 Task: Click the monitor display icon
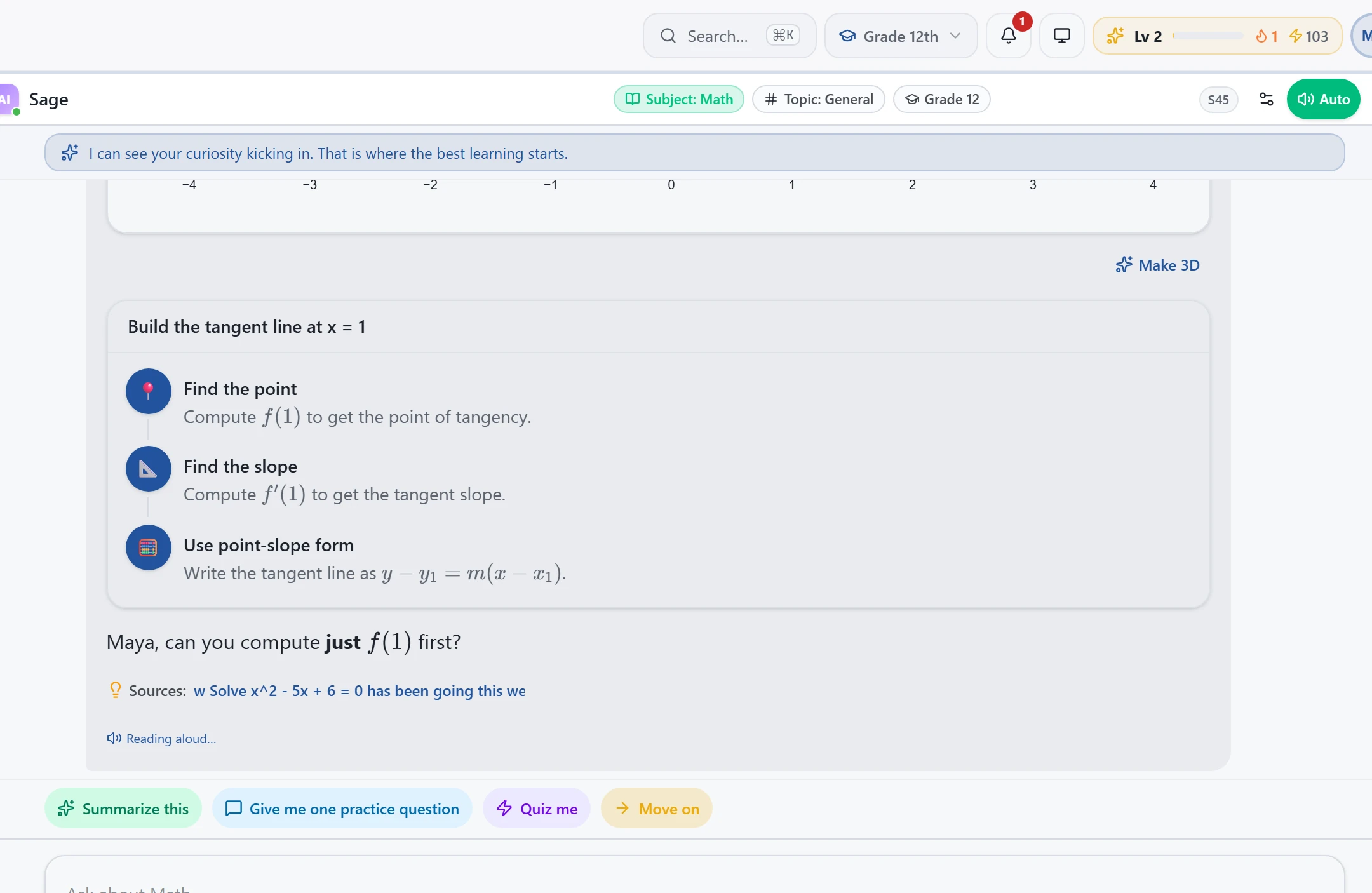(x=1062, y=36)
